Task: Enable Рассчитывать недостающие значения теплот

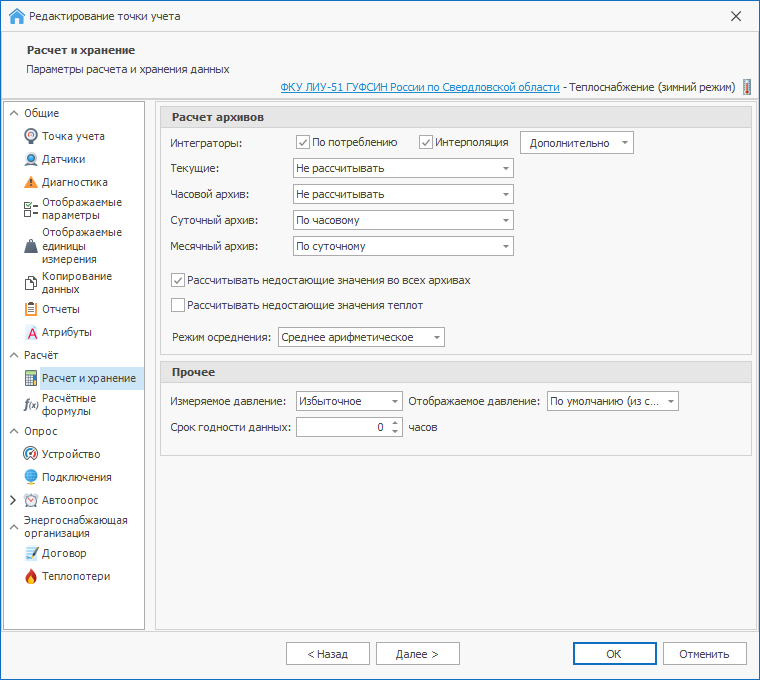Action: tap(179, 305)
